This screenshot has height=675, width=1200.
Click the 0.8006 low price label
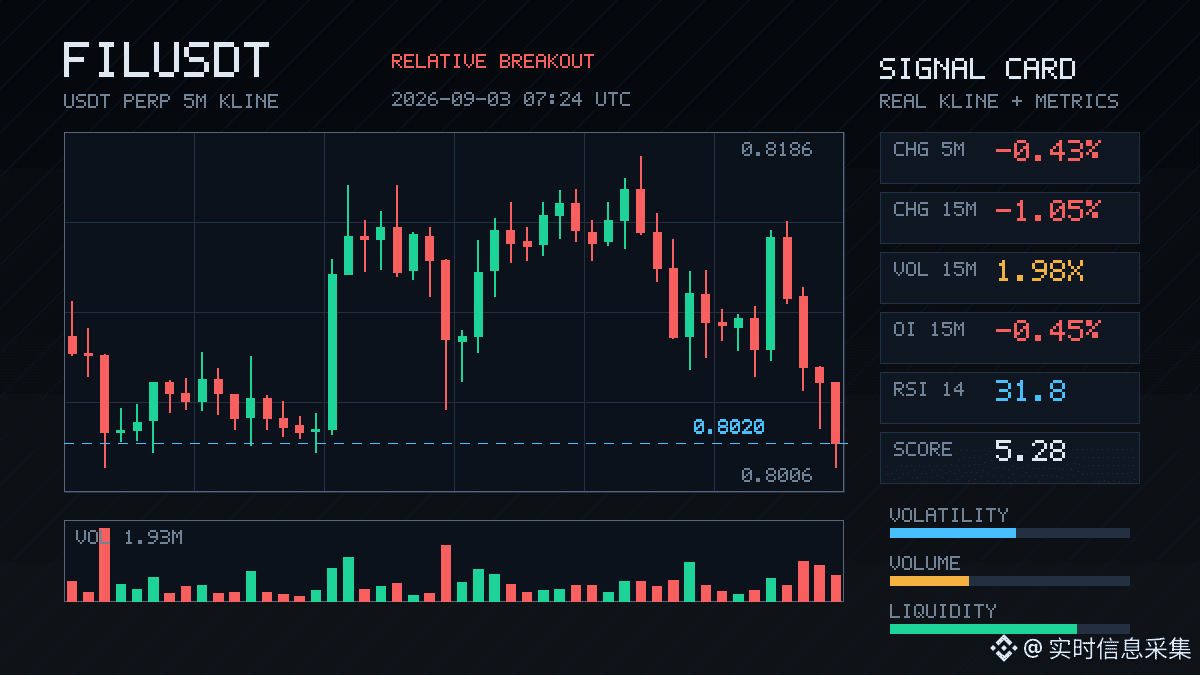coord(777,476)
